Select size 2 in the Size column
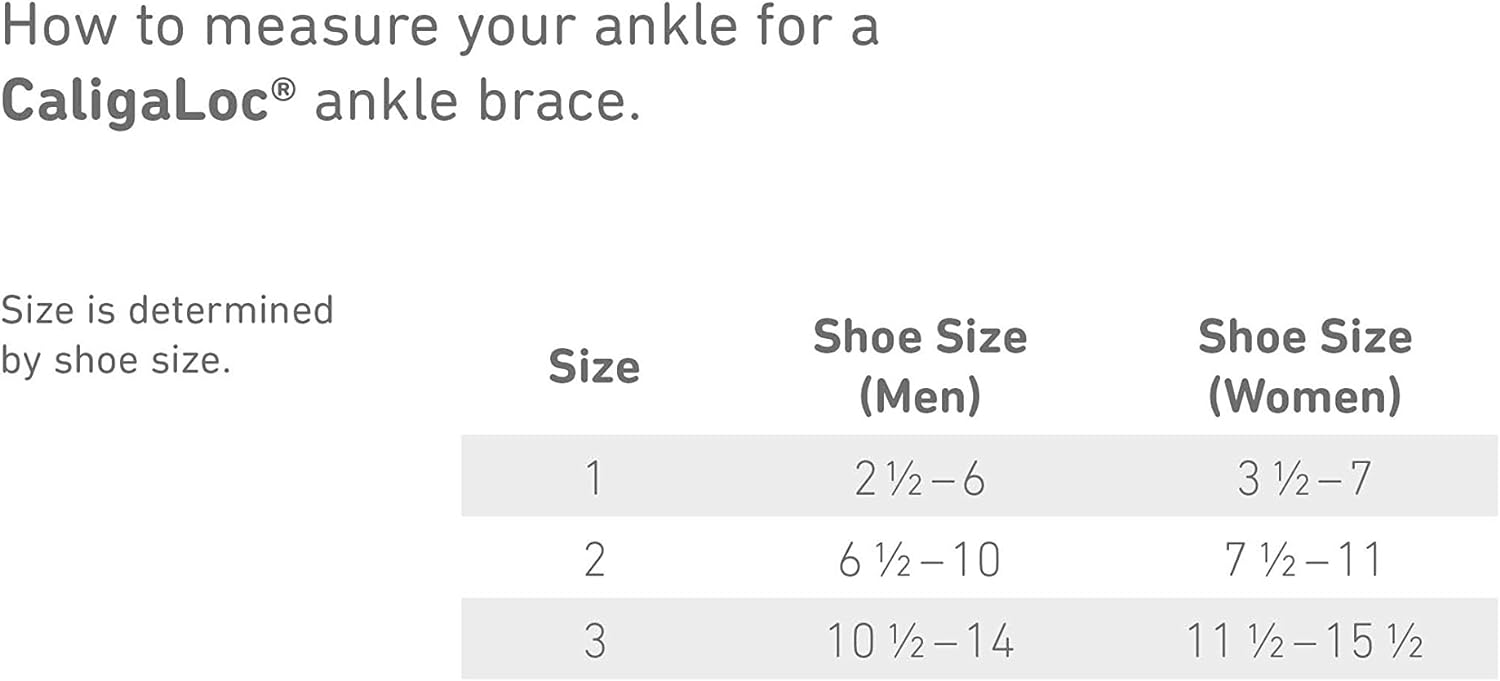 (x=594, y=559)
